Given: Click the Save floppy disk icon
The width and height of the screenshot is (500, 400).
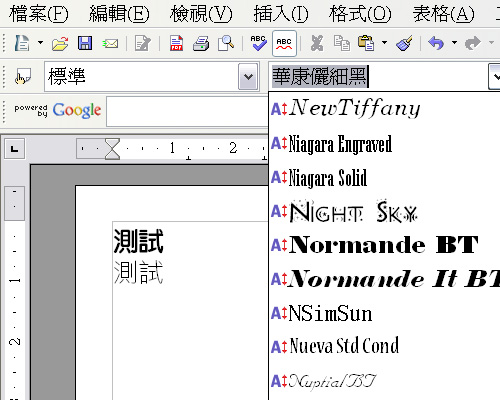Looking at the screenshot, I should (x=85, y=43).
